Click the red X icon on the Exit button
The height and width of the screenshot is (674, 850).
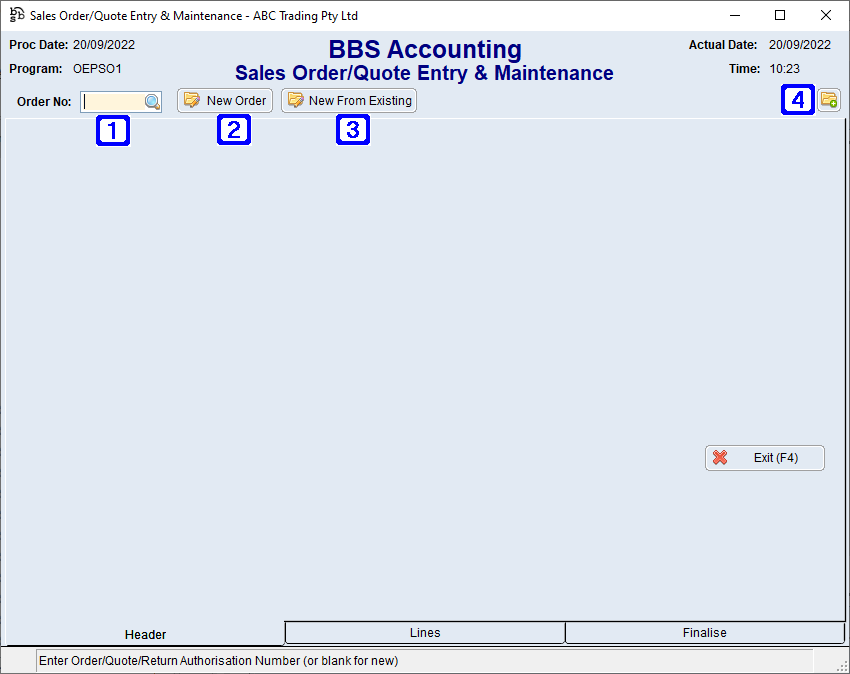tap(720, 458)
